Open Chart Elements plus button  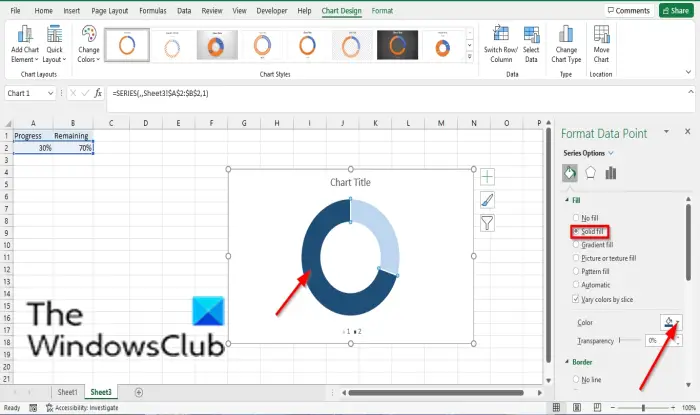pos(487,177)
